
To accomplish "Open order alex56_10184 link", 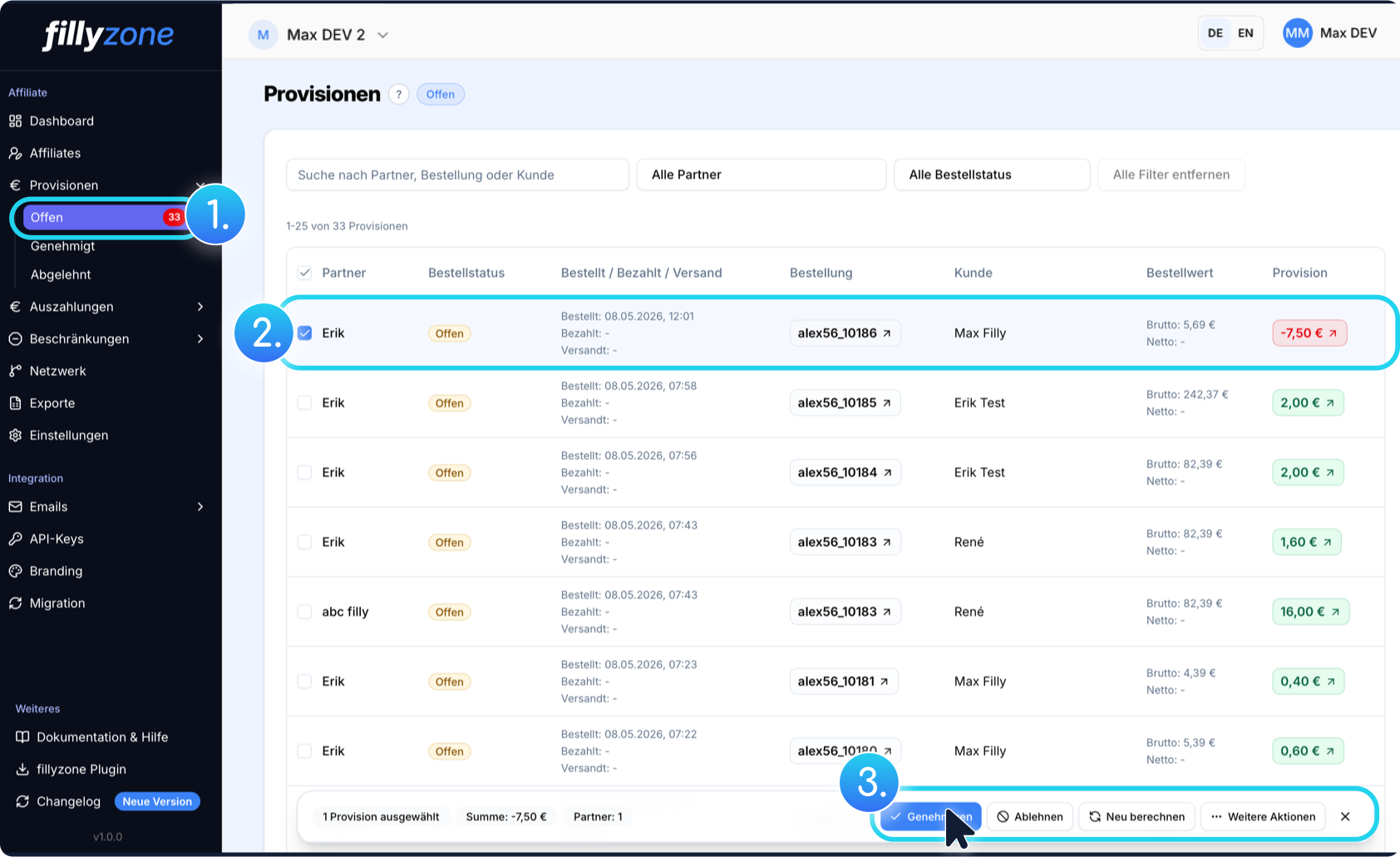I will 845,473.
